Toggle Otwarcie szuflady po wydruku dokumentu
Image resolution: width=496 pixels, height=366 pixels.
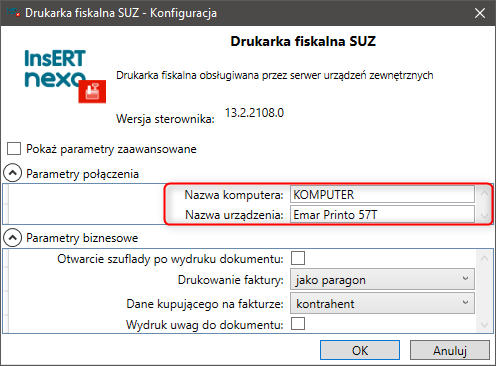(298, 258)
